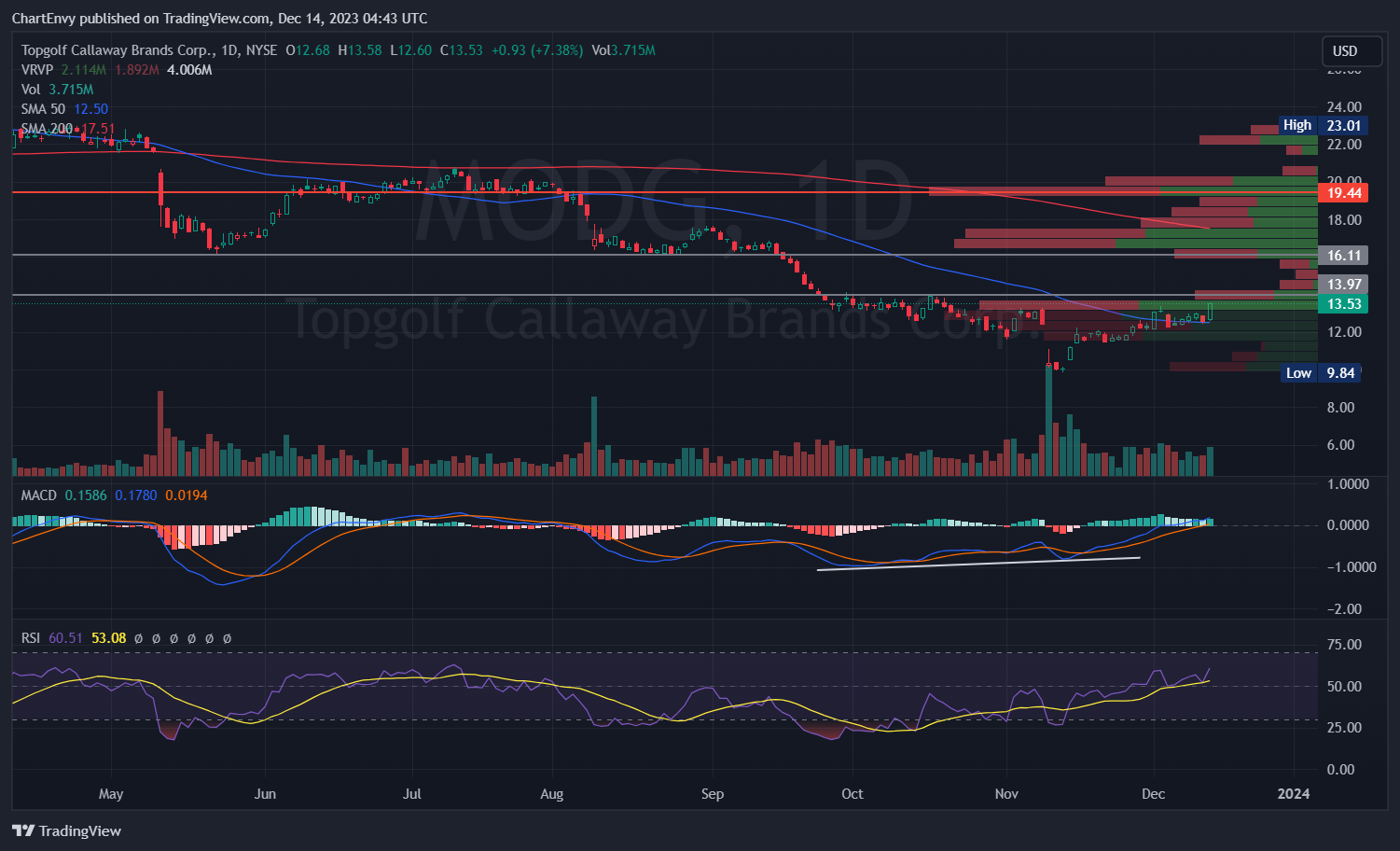Click the RSI average value 53.08
The height and width of the screenshot is (851, 1400).
coord(108,638)
